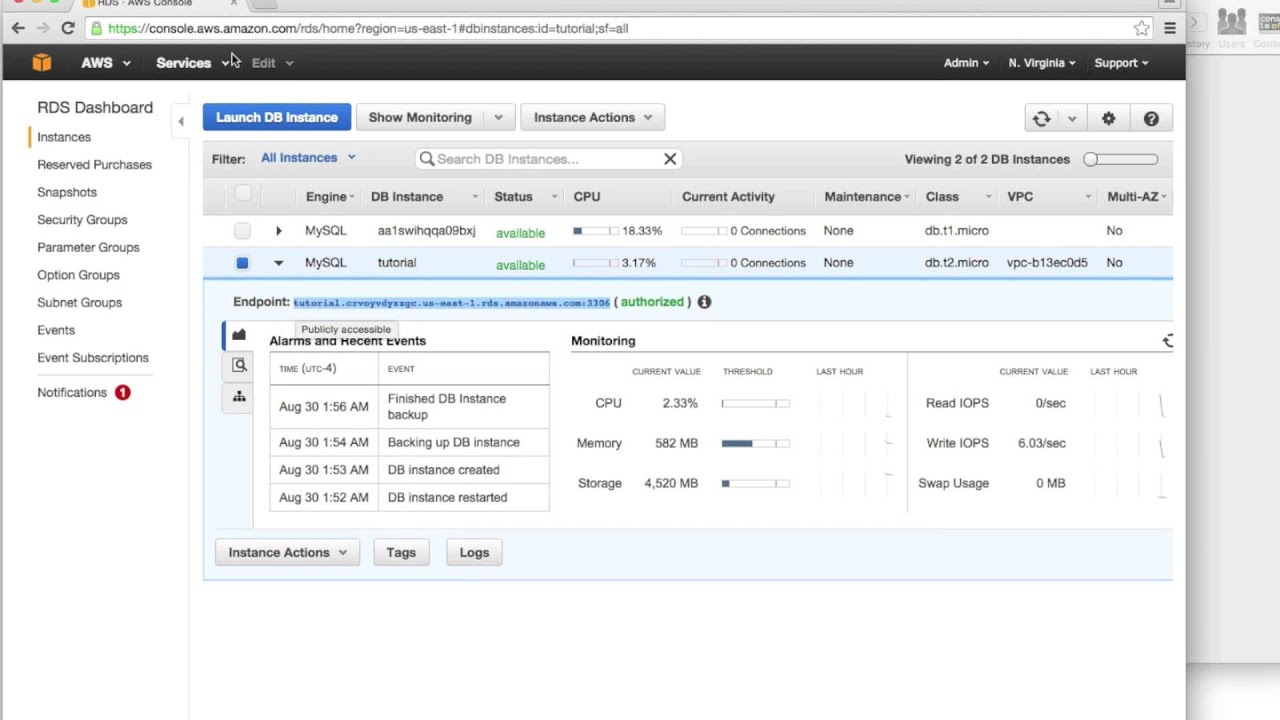The height and width of the screenshot is (720, 1280).
Task: Open the dropdown arrow beside the refresh button
Action: [1071, 118]
